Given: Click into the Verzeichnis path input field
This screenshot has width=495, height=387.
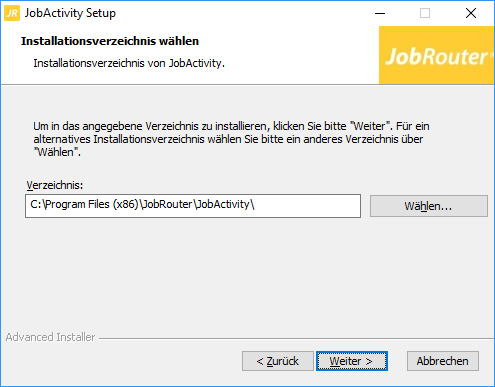Looking at the screenshot, I should 193,206.
